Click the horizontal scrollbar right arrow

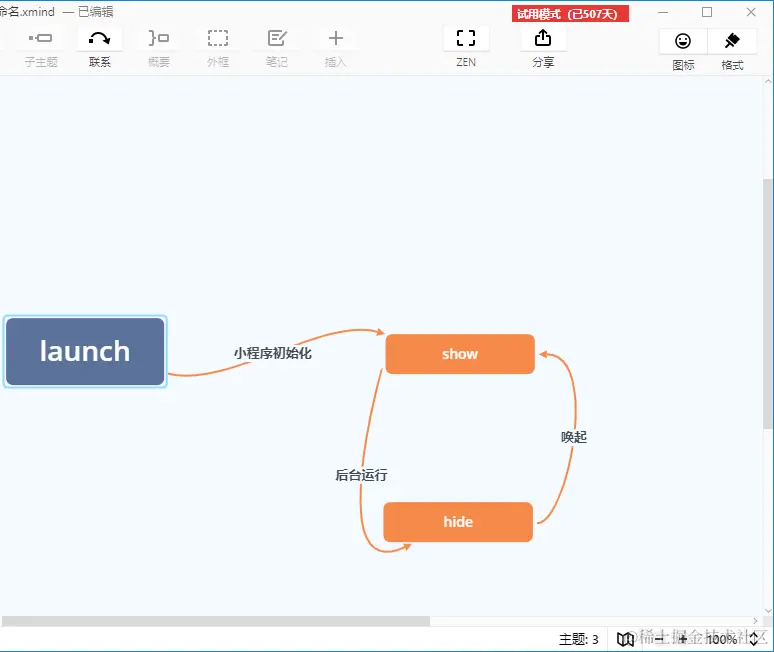pyautogui.click(x=755, y=621)
